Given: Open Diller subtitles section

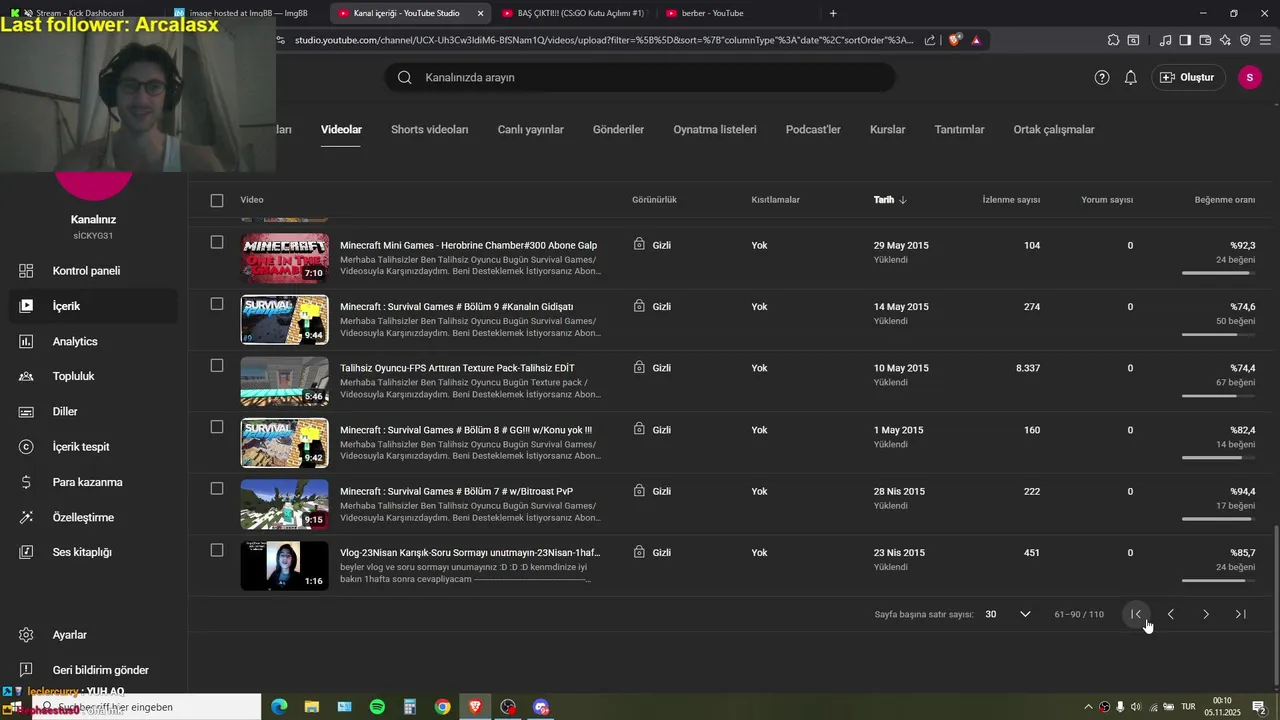Looking at the screenshot, I should click(x=94, y=411).
